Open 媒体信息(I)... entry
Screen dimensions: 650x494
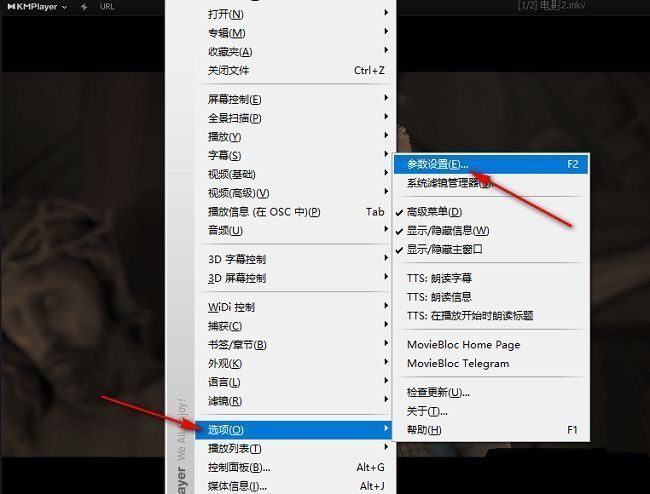(x=295, y=486)
